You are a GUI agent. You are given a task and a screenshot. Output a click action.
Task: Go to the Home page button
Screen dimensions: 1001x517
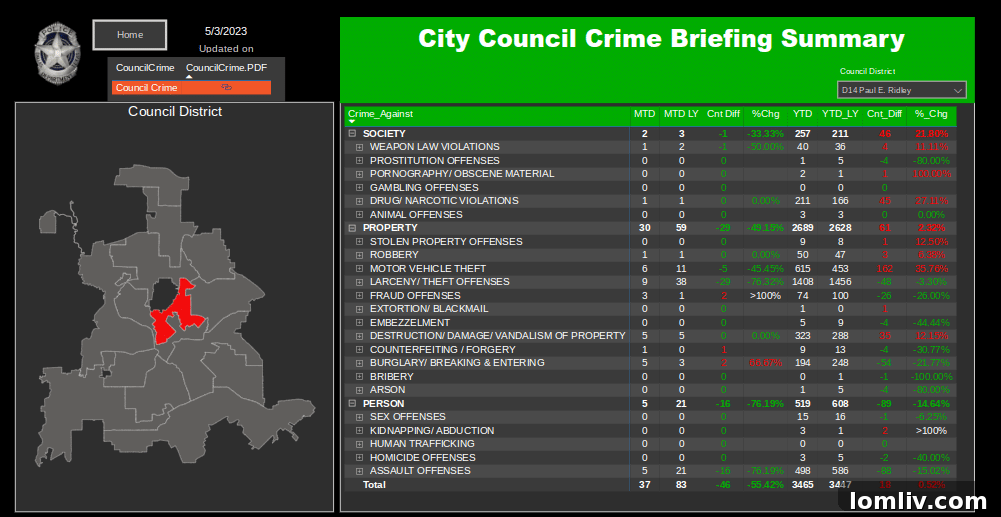130,35
